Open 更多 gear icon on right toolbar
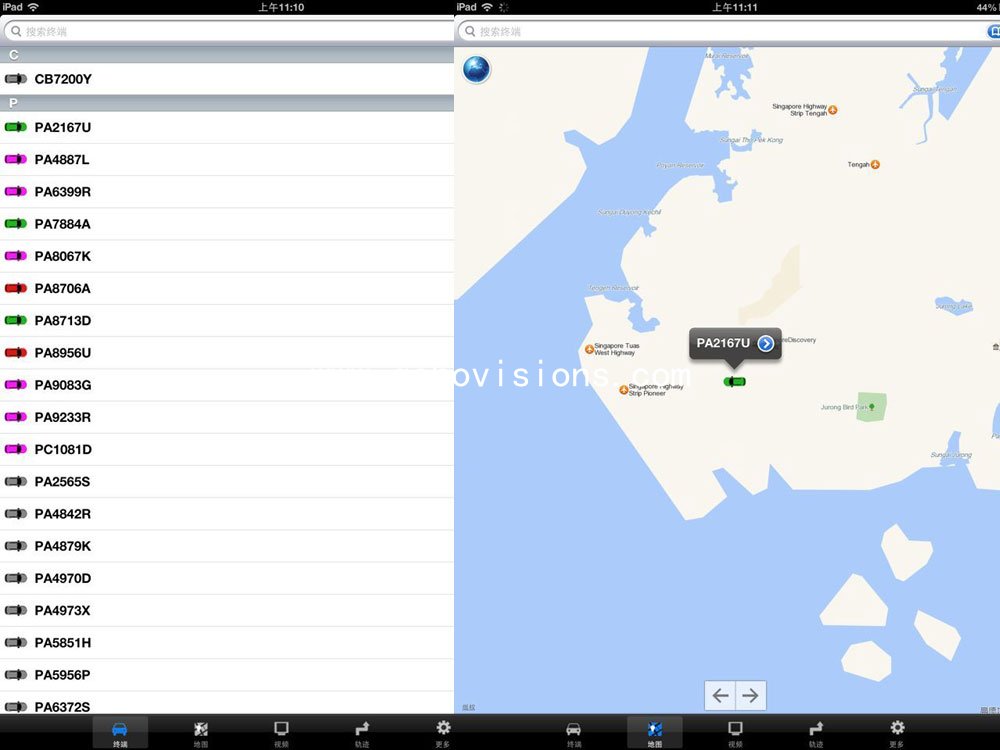1000x750 pixels. (x=897, y=731)
